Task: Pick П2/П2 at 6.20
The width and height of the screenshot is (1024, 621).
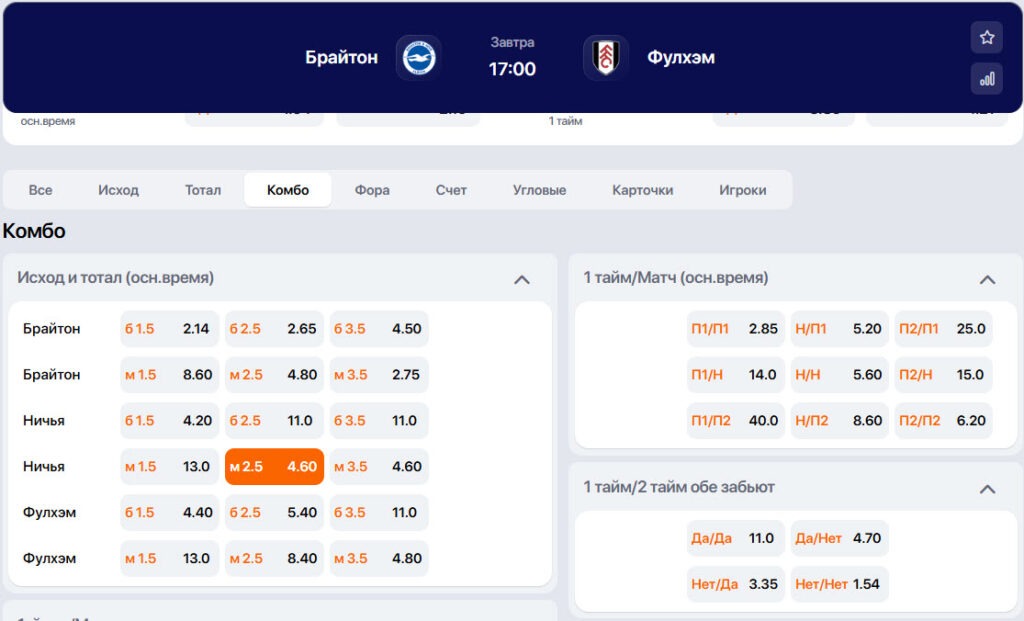Action: (943, 421)
